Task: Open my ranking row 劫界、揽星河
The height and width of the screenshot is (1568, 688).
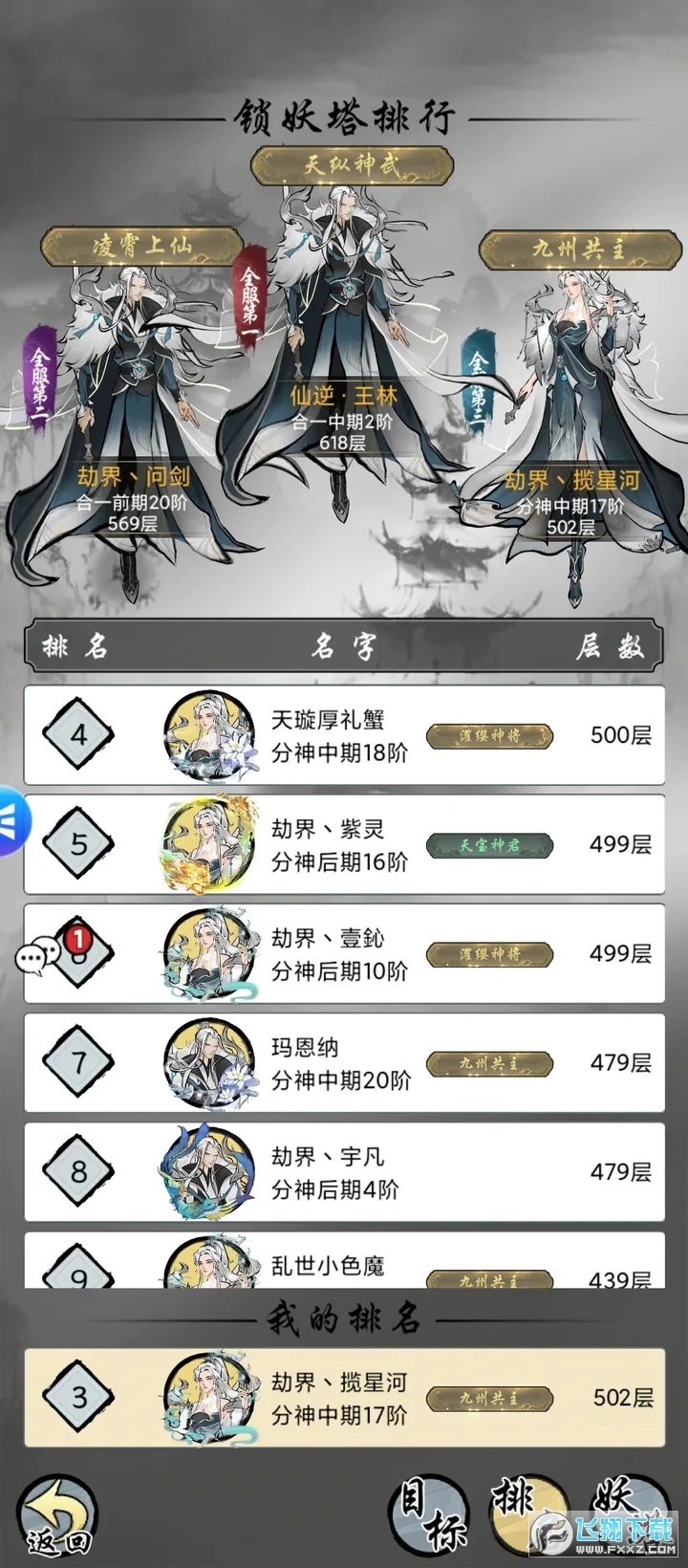Action: (x=344, y=1398)
